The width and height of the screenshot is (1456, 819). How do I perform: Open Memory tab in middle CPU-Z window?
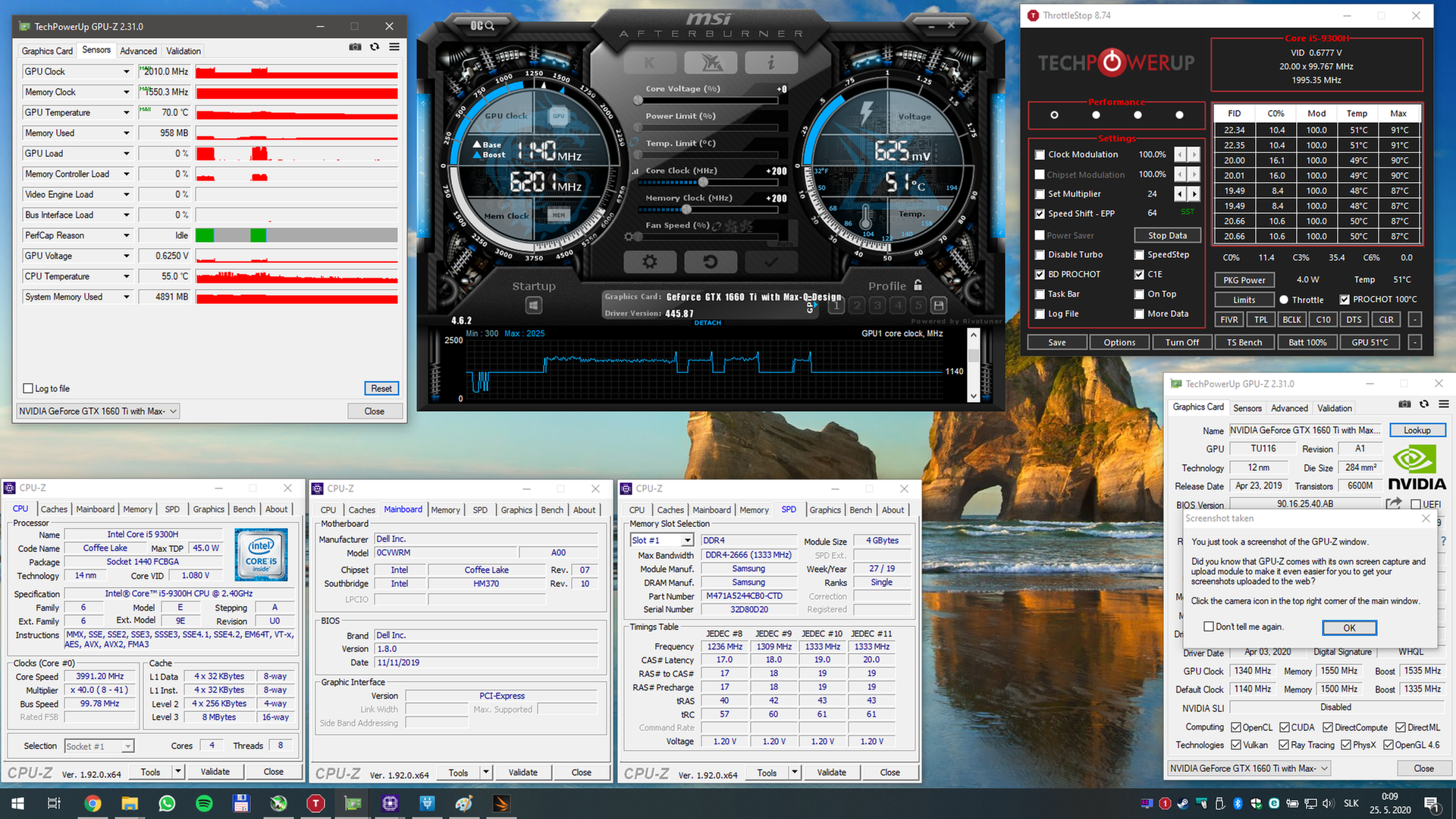[445, 510]
